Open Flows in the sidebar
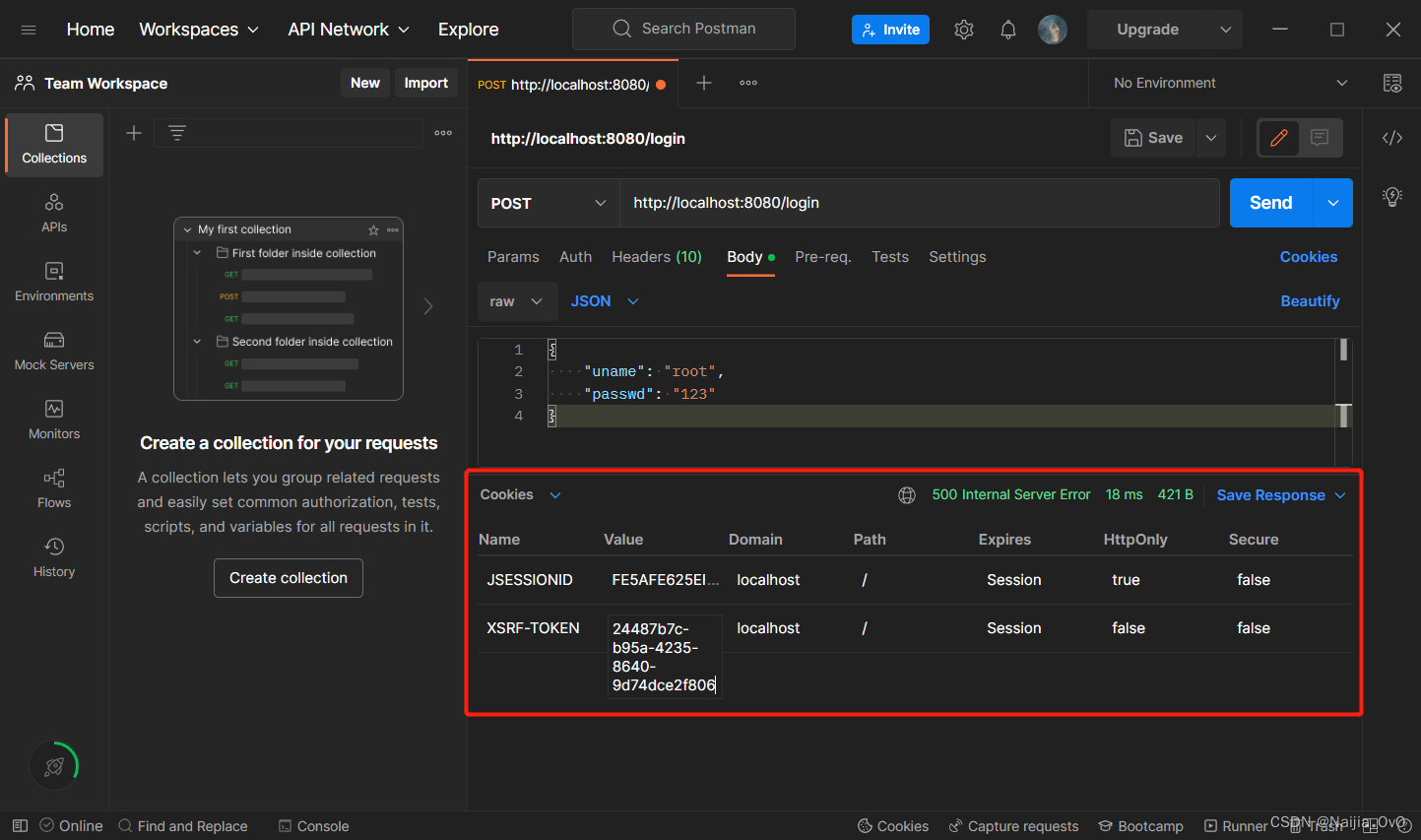 coord(54,489)
